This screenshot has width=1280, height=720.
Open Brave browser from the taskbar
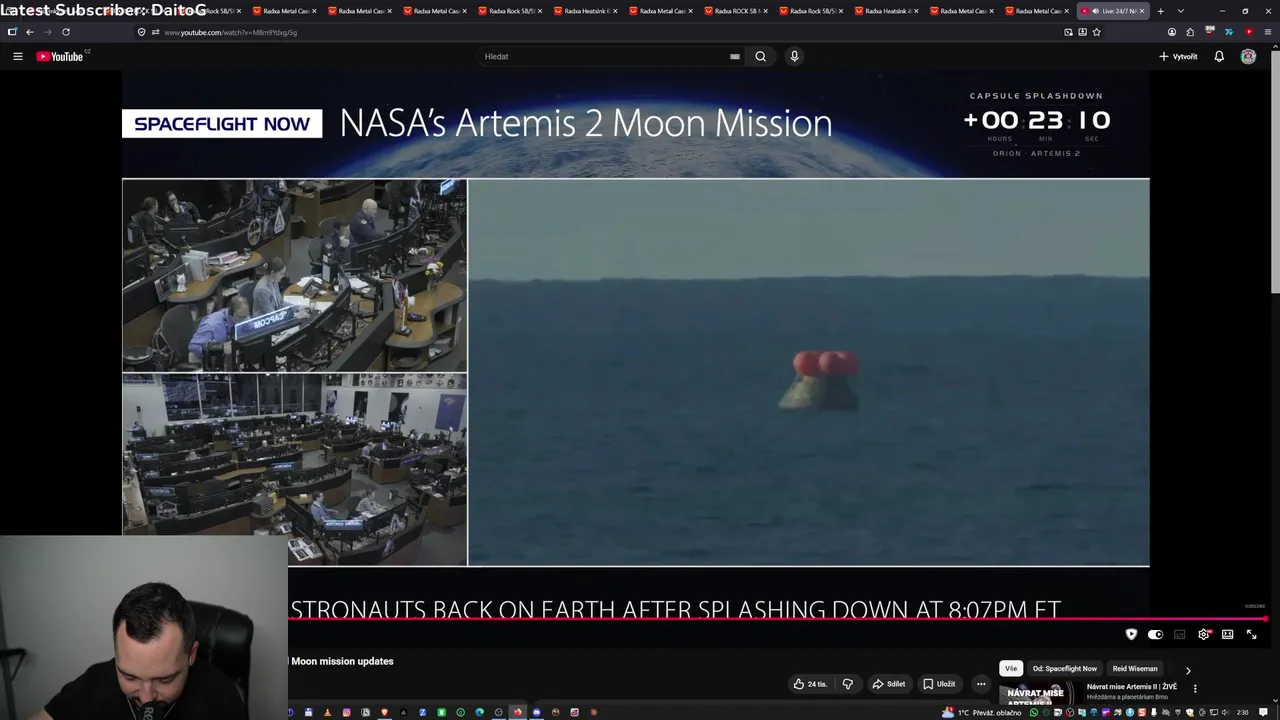[385, 712]
